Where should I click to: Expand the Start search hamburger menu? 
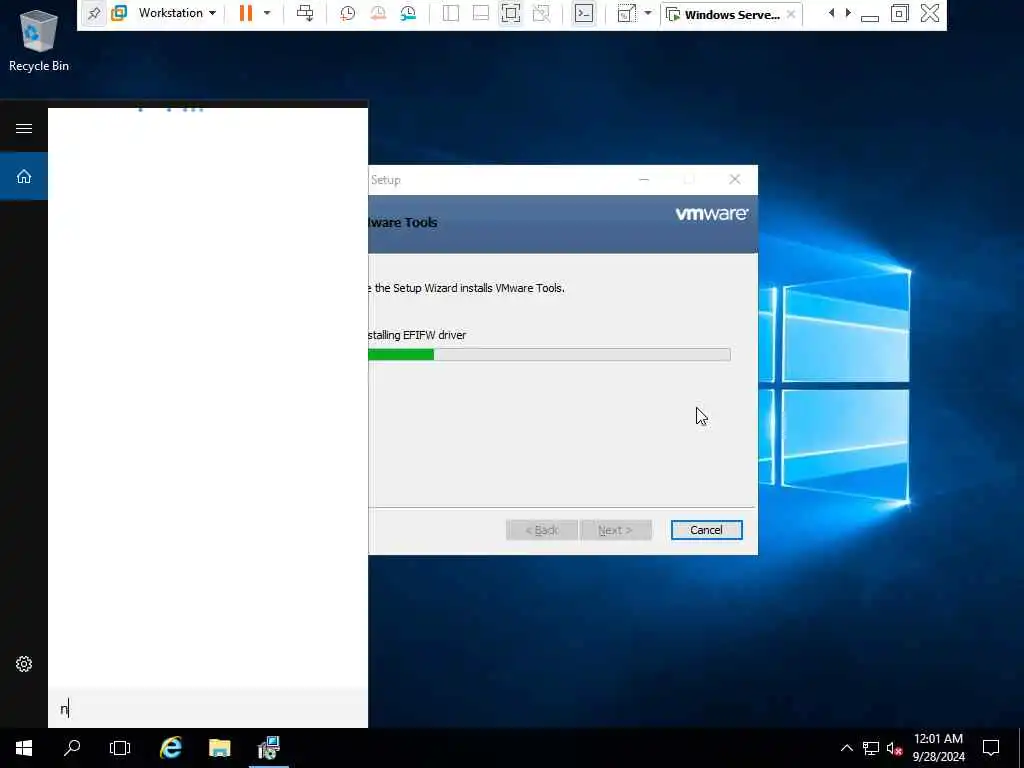tap(24, 128)
